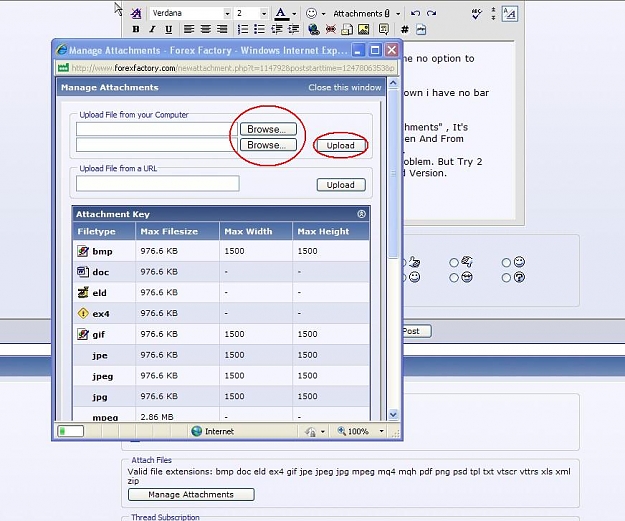Toggle bold formatting in the editor

tap(136, 29)
